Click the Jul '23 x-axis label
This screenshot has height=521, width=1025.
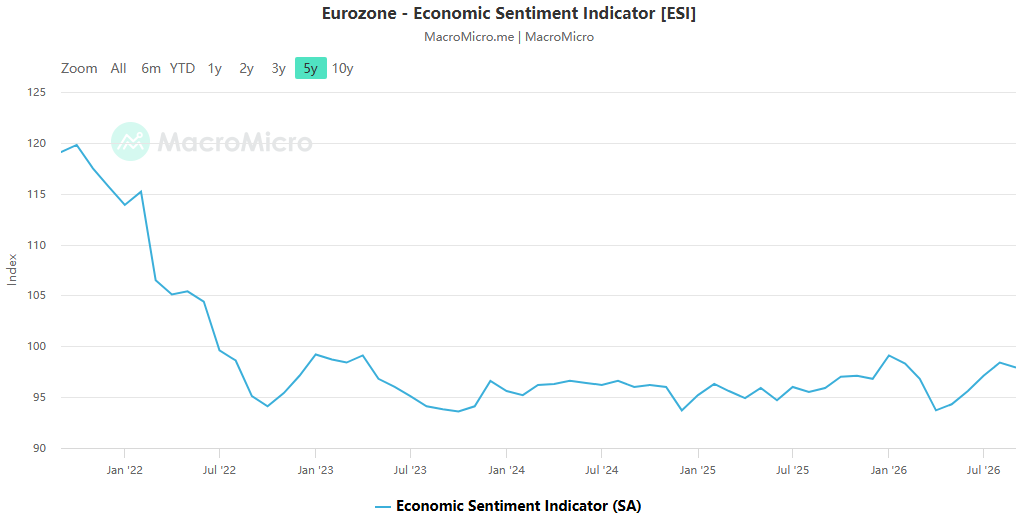411,470
